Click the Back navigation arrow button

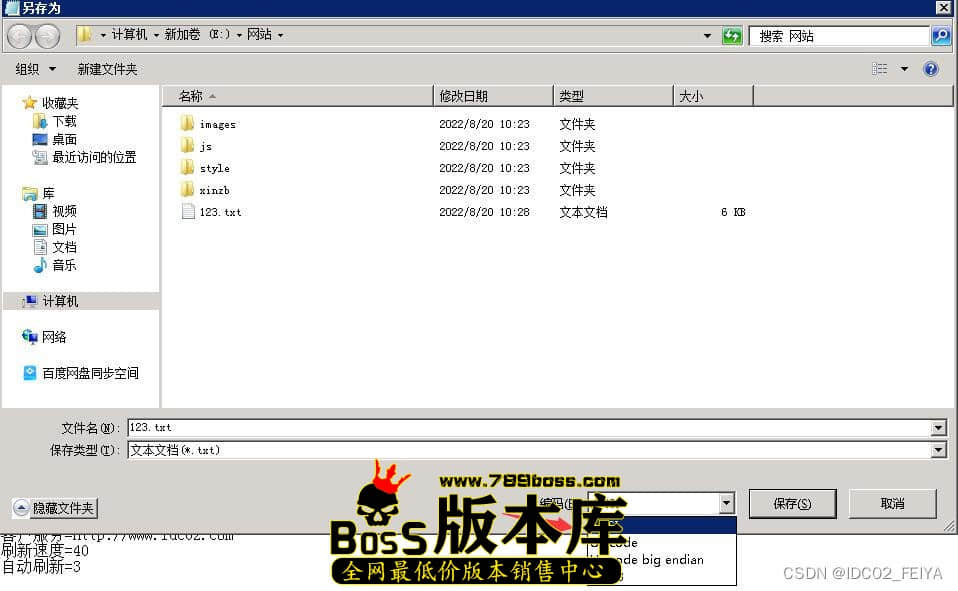pyautogui.click(x=19, y=36)
